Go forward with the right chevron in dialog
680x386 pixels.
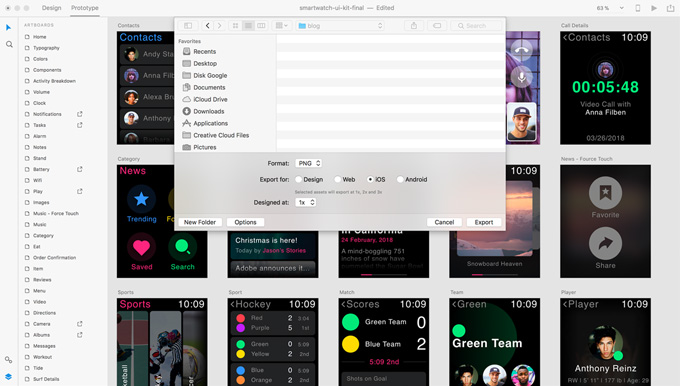[219, 26]
